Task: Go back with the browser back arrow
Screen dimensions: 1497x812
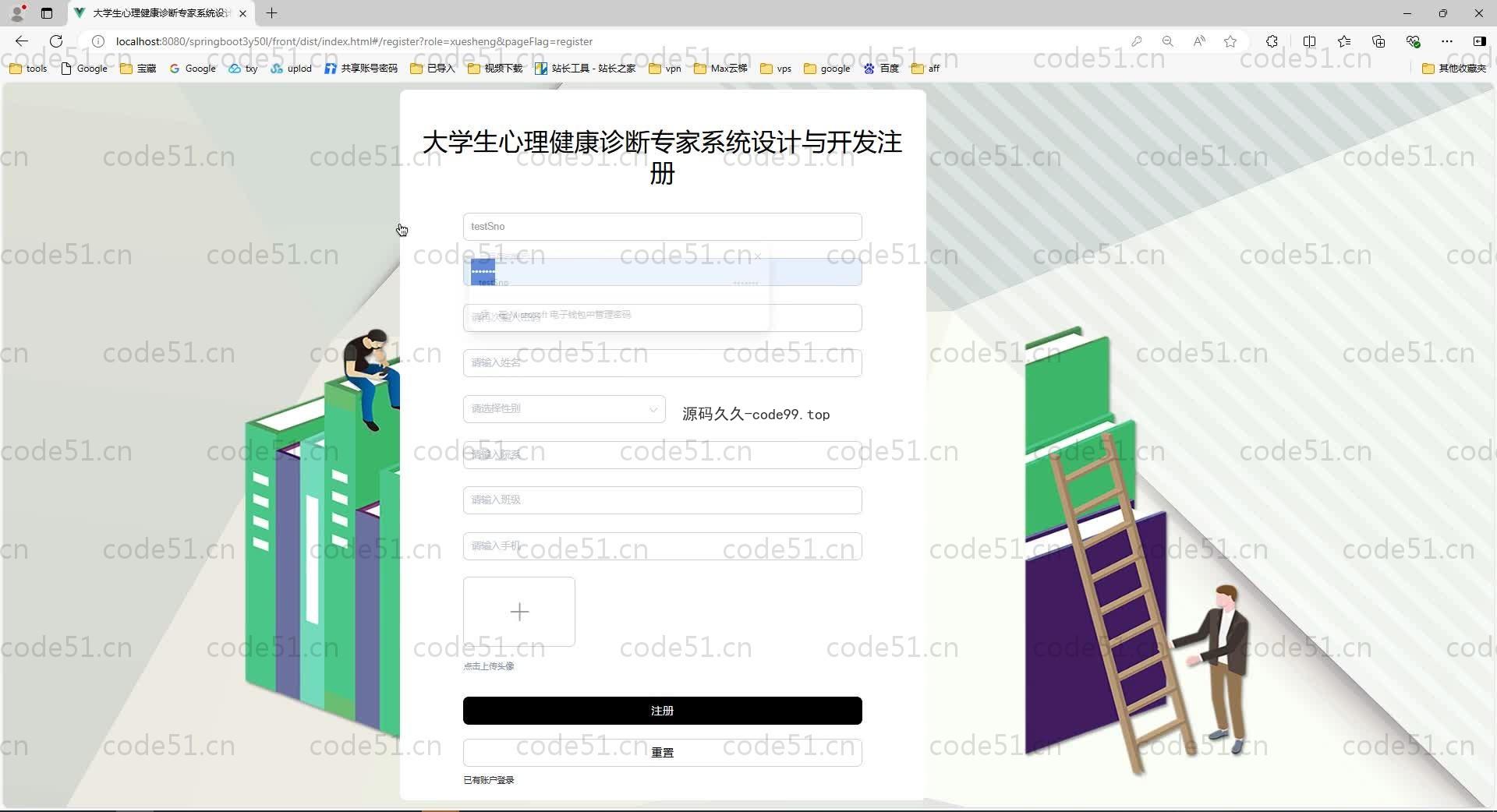Action: (x=22, y=41)
